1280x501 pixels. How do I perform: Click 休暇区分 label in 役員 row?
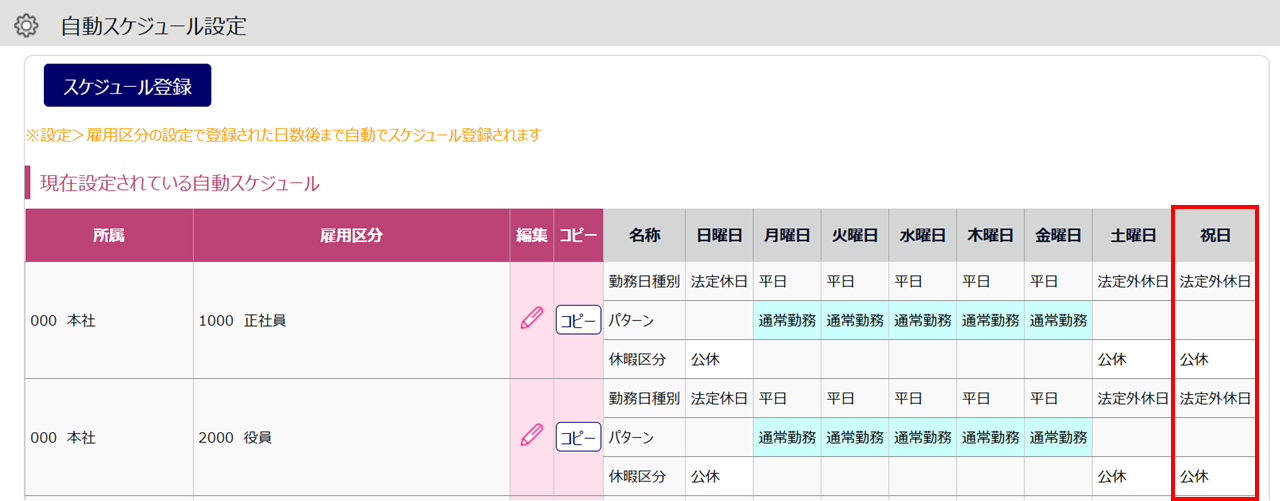click(644, 476)
